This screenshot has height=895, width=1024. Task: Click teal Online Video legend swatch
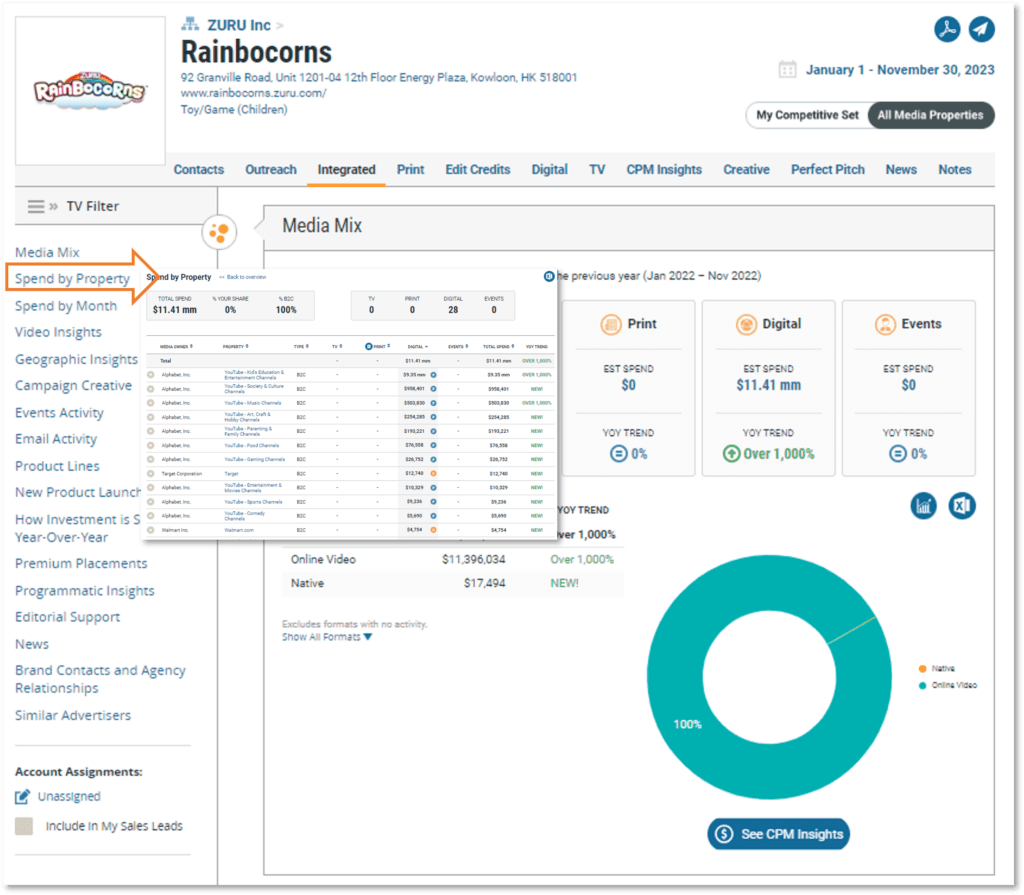922,685
